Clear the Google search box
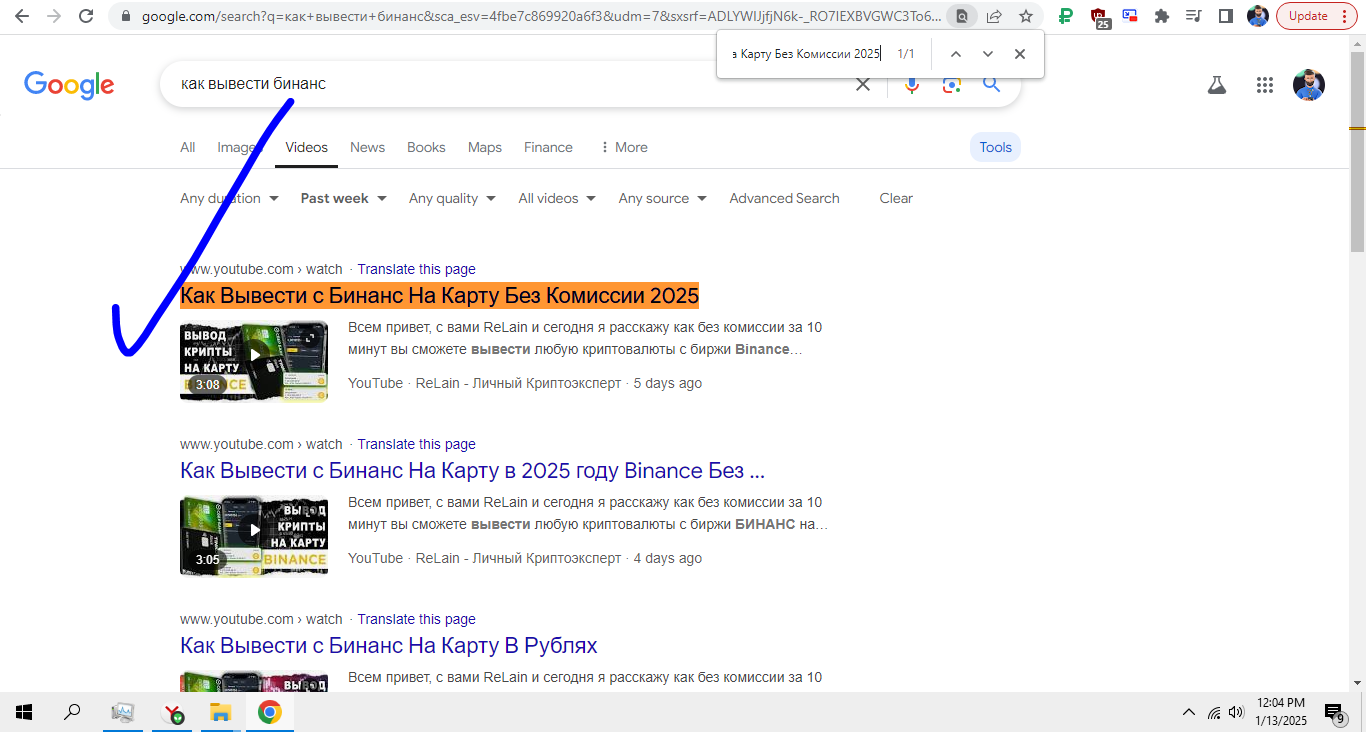 point(863,85)
